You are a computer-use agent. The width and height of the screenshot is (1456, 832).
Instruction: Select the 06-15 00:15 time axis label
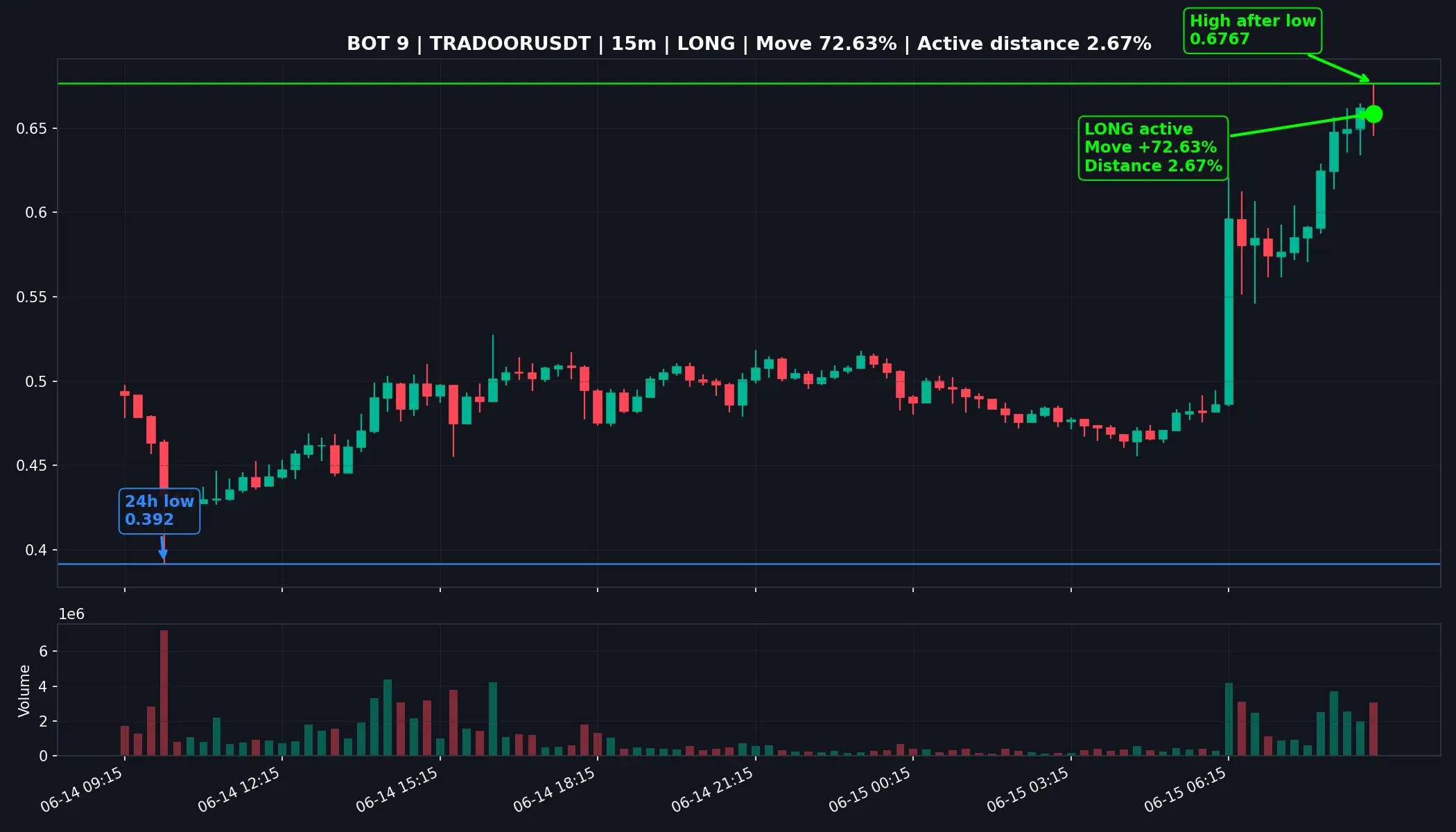870,790
